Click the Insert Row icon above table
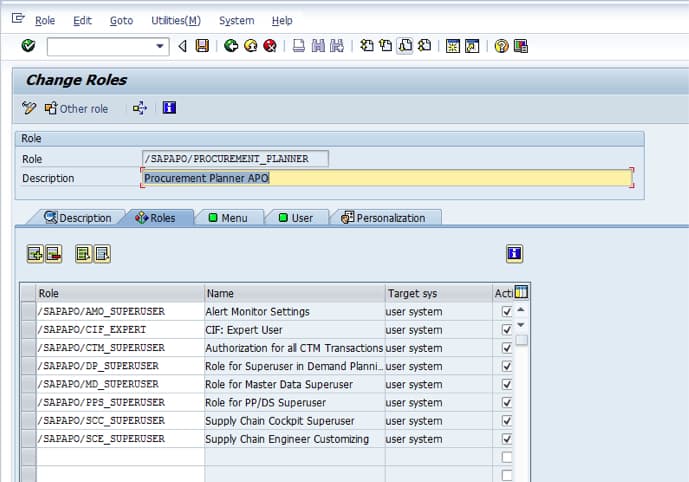Image resolution: width=689 pixels, height=482 pixels. (35, 254)
